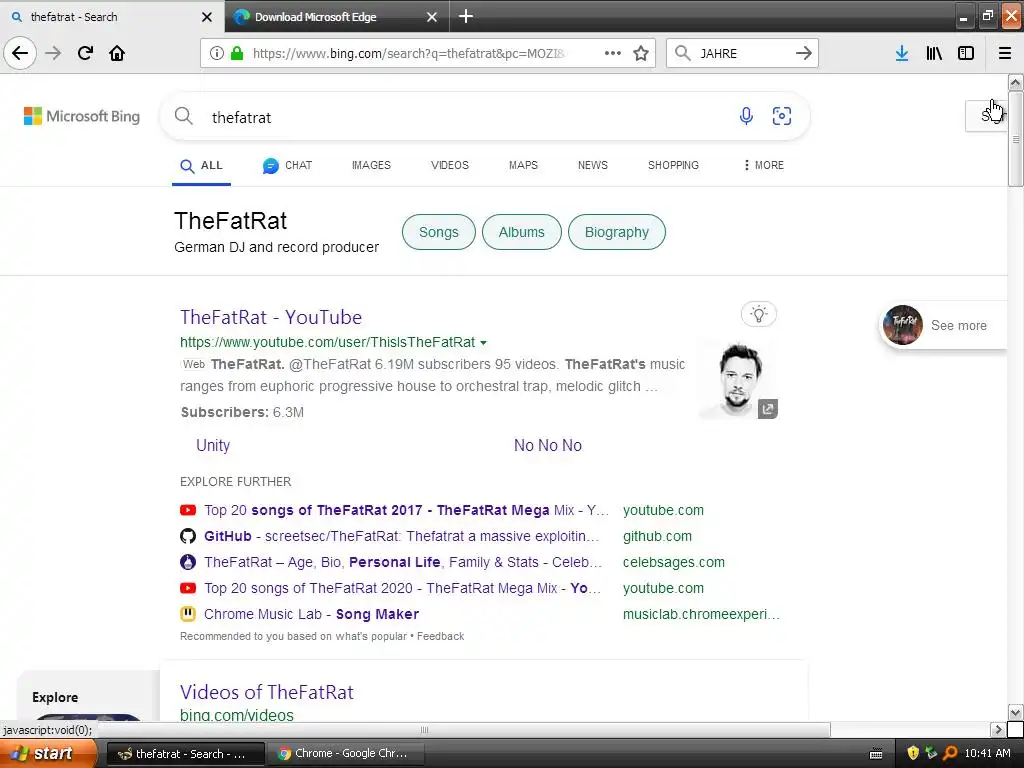Submit the JAHRE search with the arrow

point(804,53)
